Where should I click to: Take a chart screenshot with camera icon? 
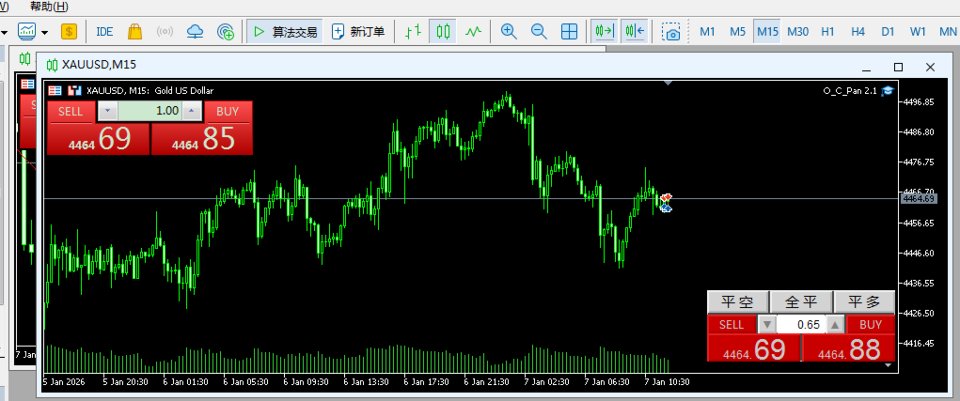coord(671,32)
